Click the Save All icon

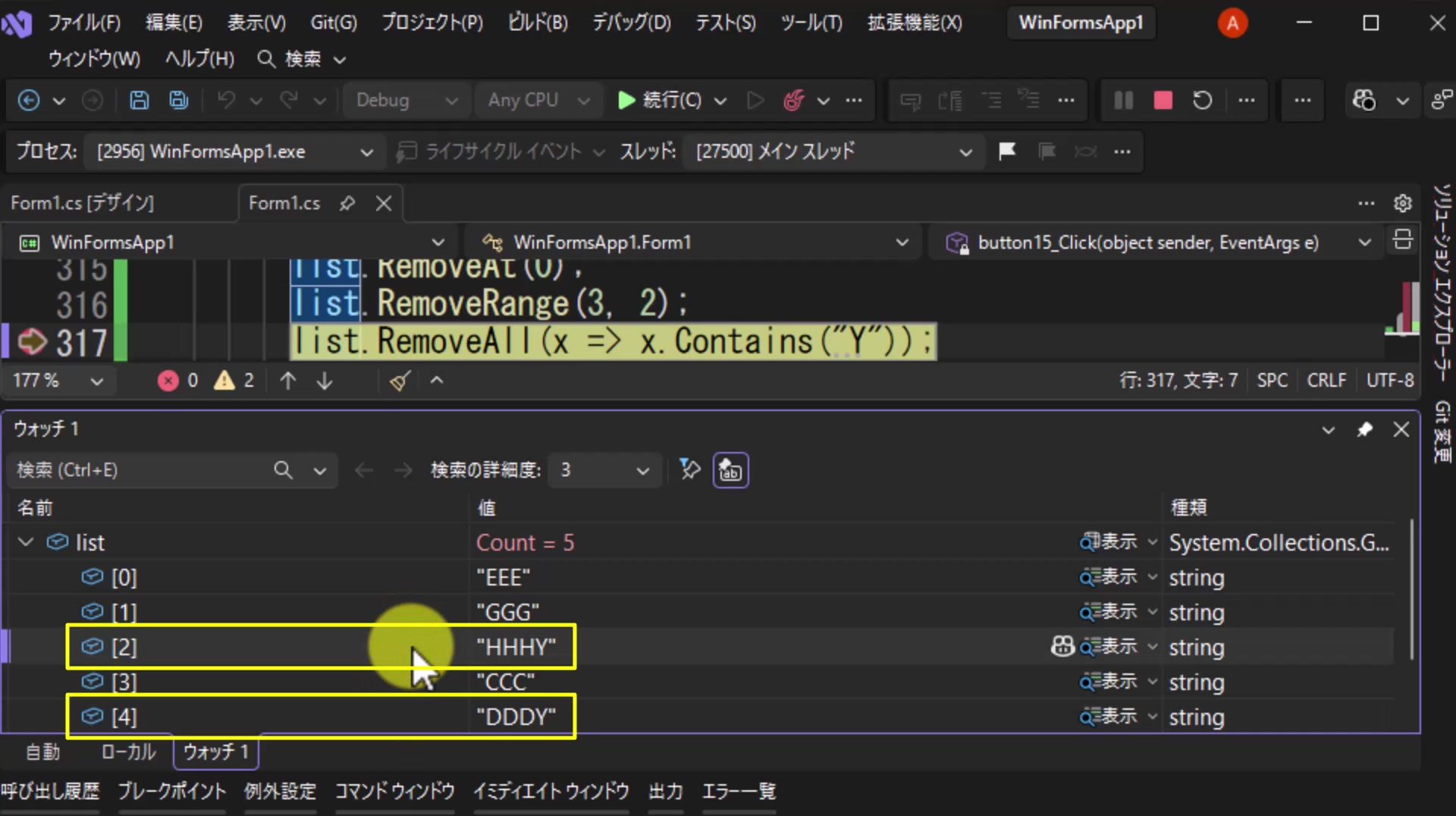178,100
